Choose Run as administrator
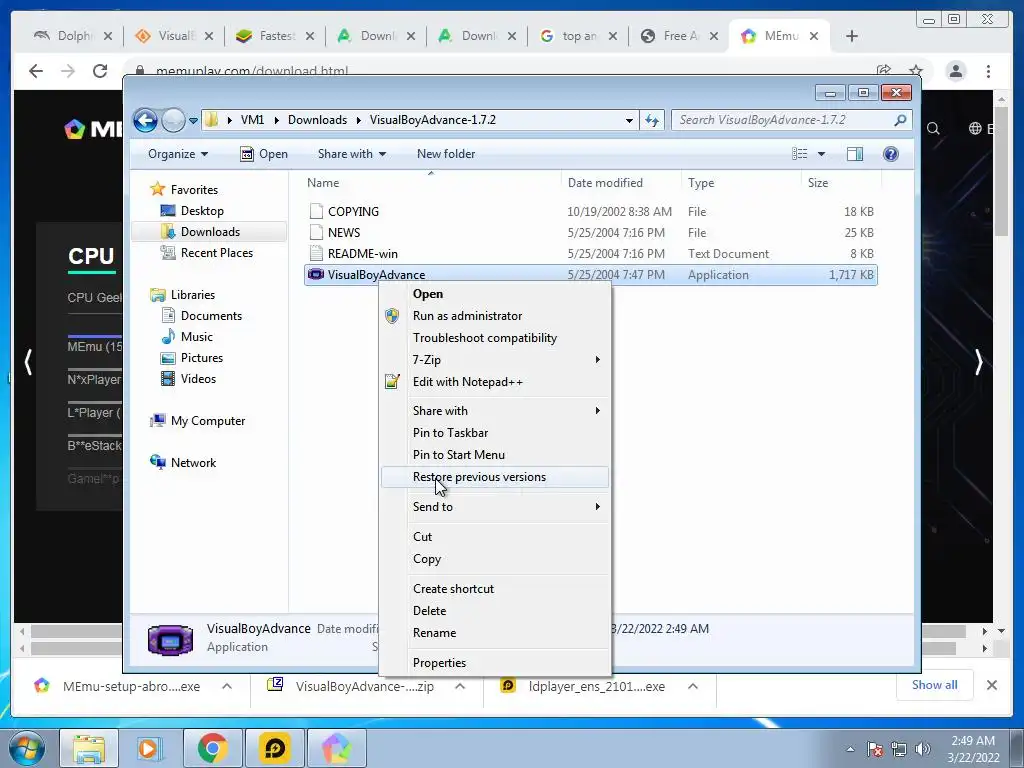The height and width of the screenshot is (768, 1024). [x=495, y=316]
